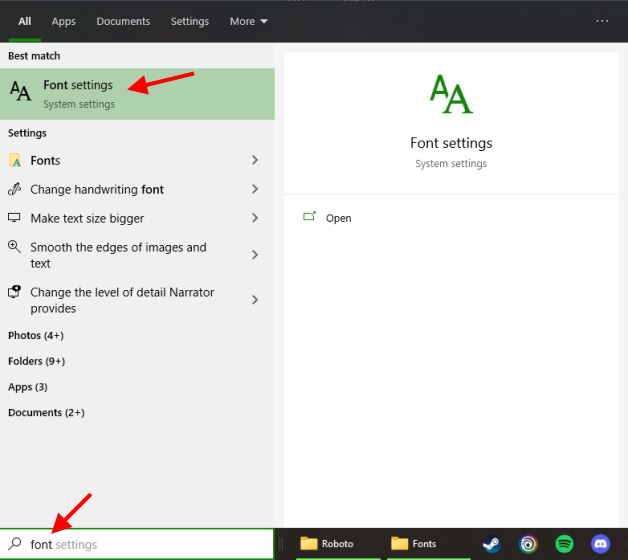This screenshot has width=628, height=560.
Task: Expand the Fonts result chevron
Action: point(255,160)
